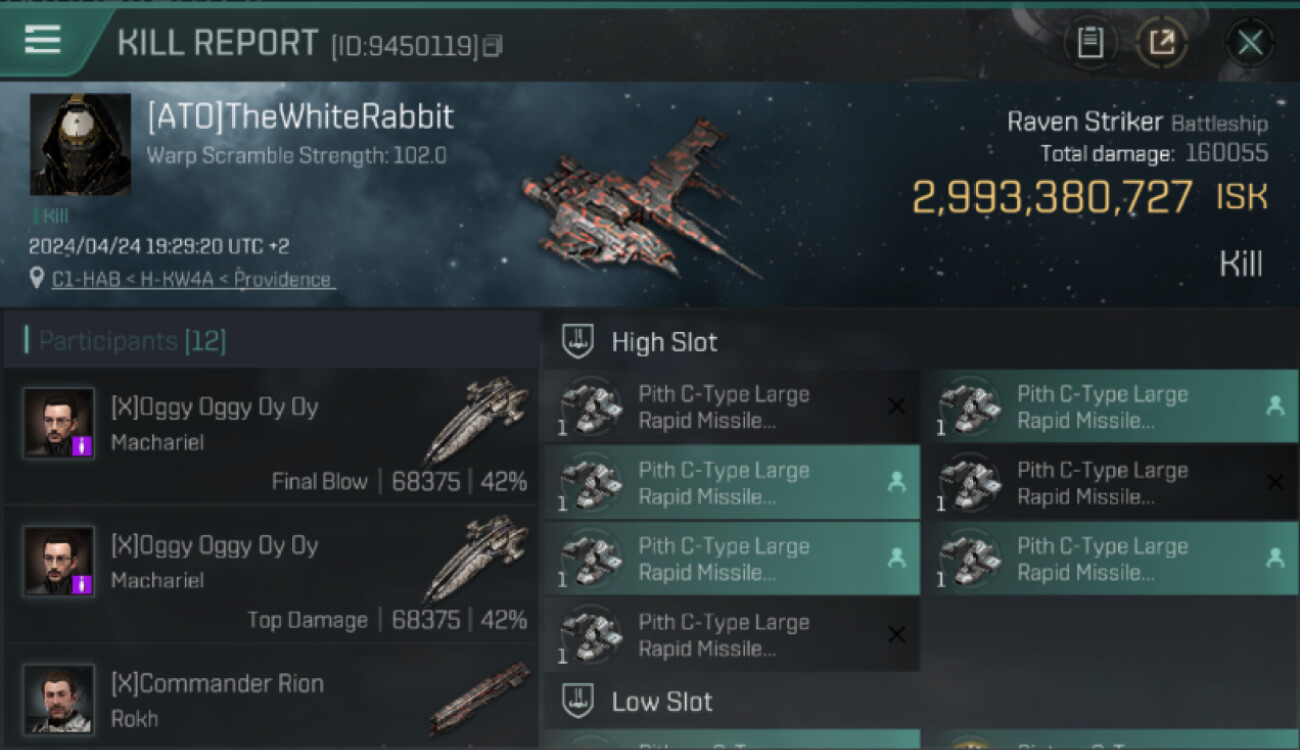
Task: Select top-right dropped Pith C-Type launcher
Action: pos(1109,407)
